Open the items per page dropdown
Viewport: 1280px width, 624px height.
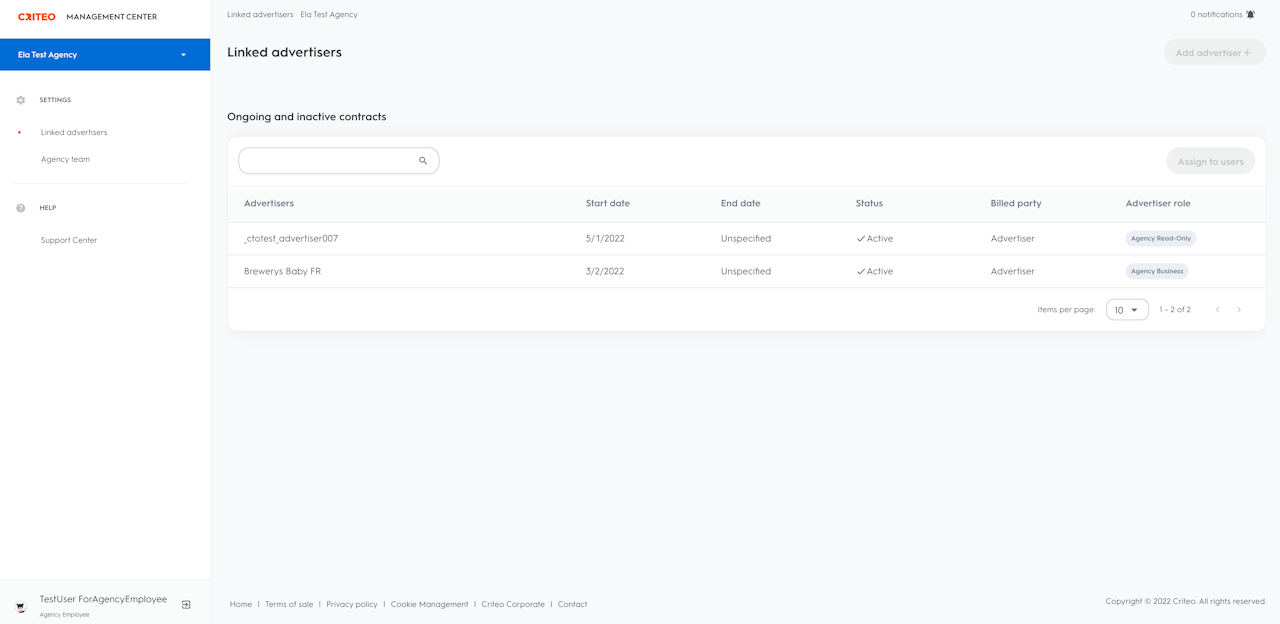(1127, 310)
